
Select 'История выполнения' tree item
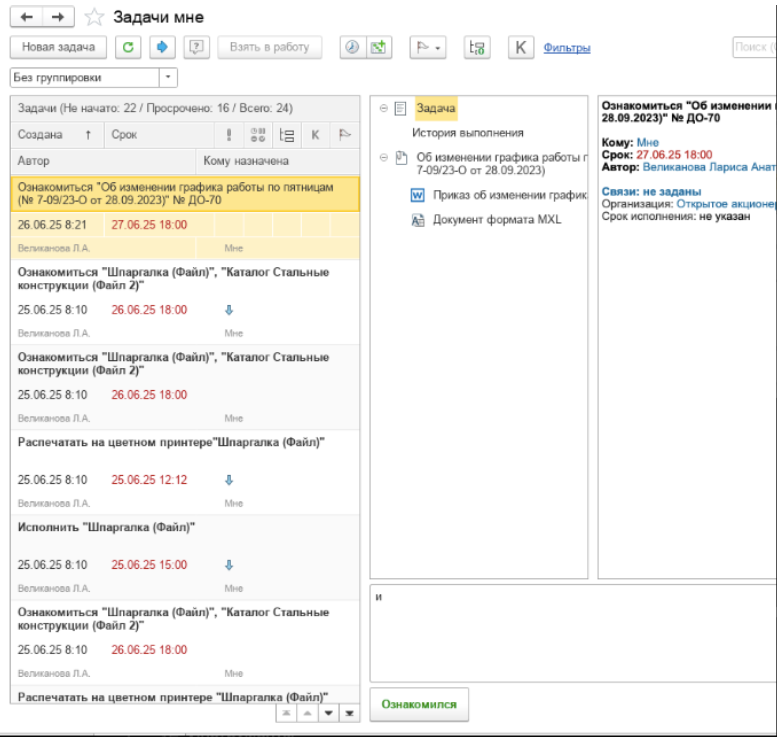(x=467, y=132)
